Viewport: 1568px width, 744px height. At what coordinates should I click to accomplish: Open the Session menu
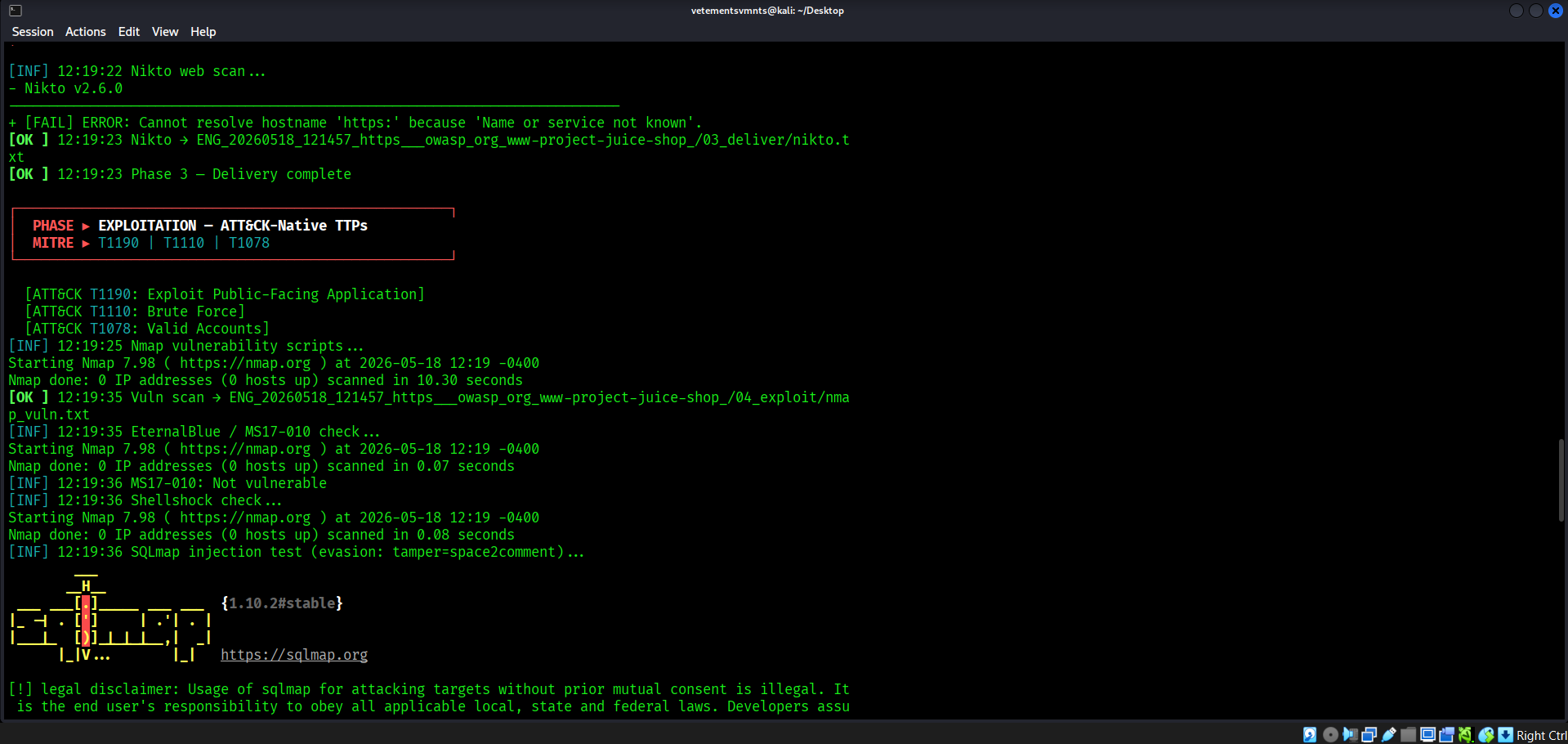click(33, 32)
